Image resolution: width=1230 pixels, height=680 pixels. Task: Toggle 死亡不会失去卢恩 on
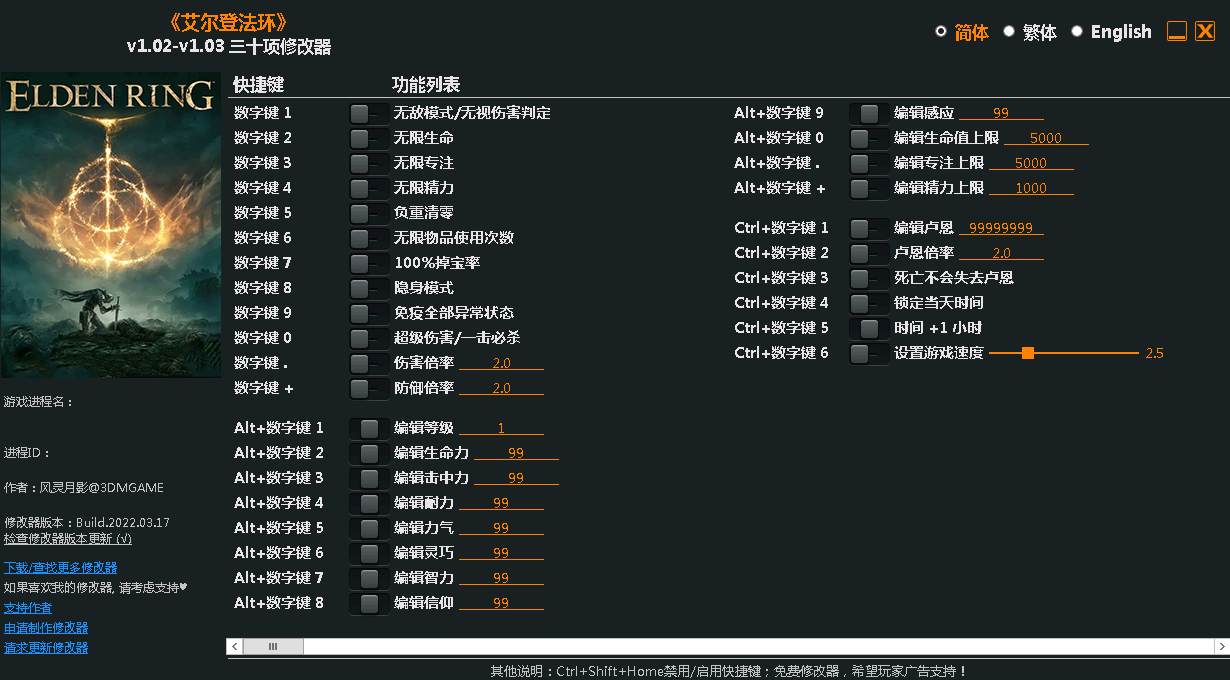[866, 277]
